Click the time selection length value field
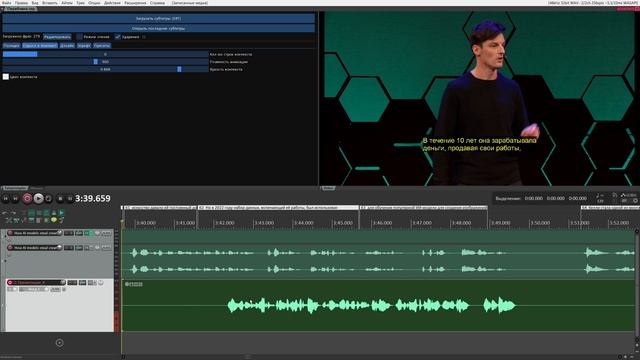 coord(578,198)
